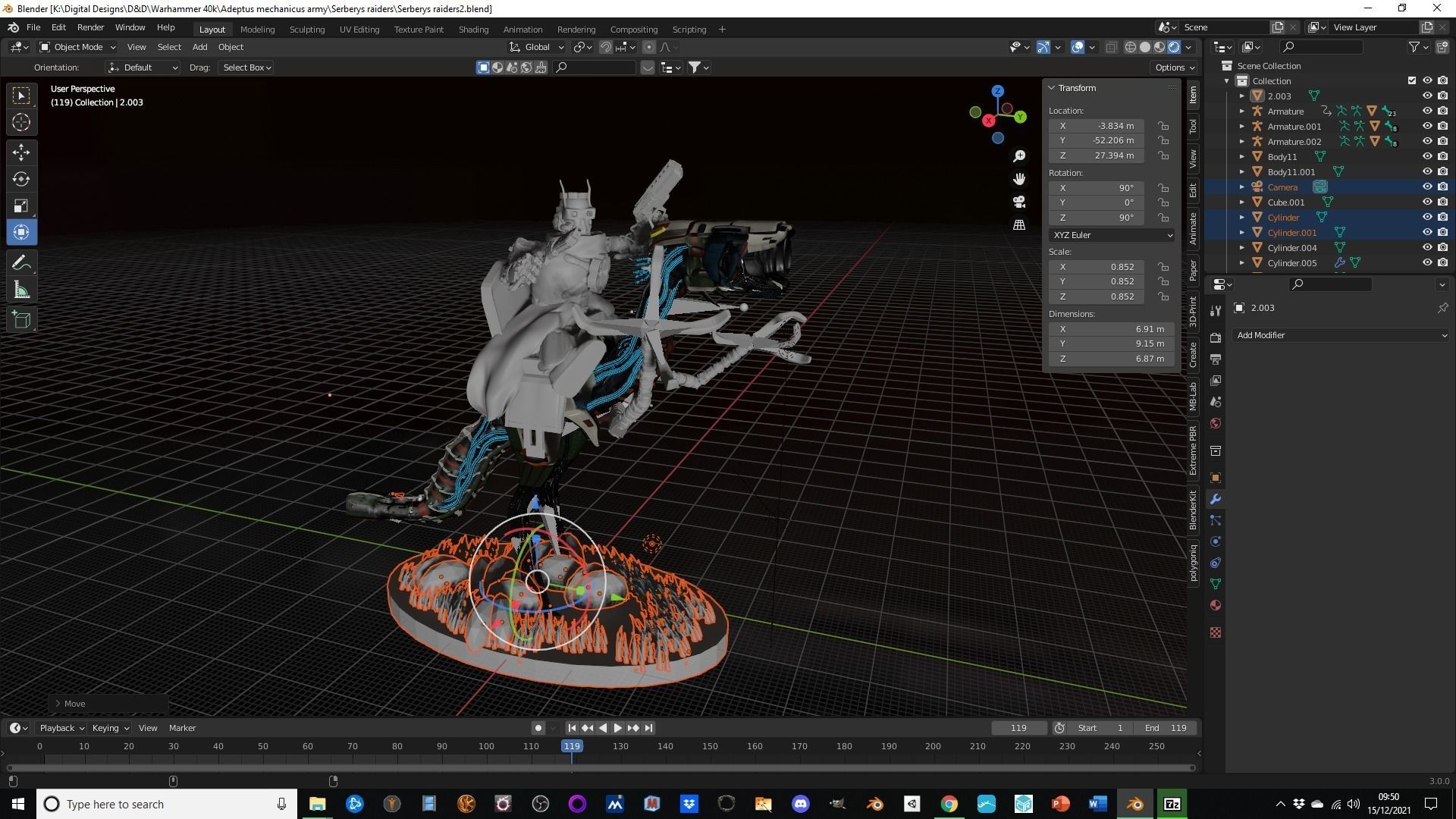
Task: Hide Cylinder.004 in viewport
Action: [x=1427, y=247]
